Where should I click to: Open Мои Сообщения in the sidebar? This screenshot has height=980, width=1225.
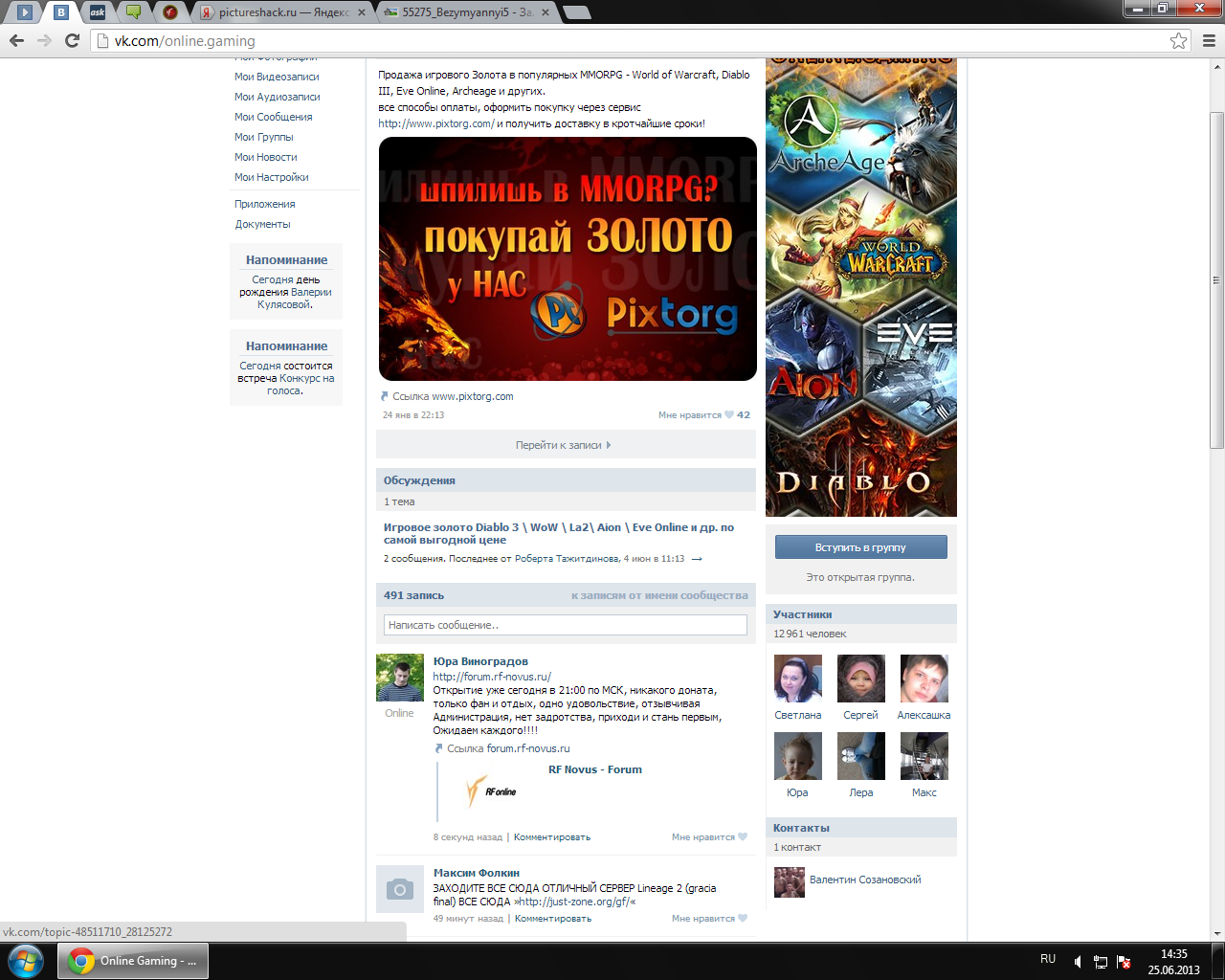click(274, 117)
